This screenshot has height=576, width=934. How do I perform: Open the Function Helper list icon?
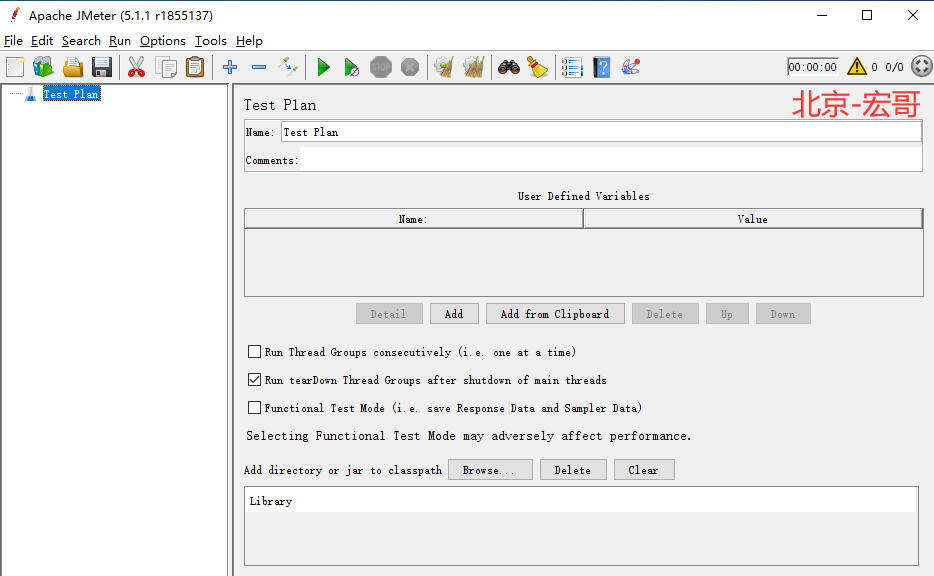pos(572,67)
